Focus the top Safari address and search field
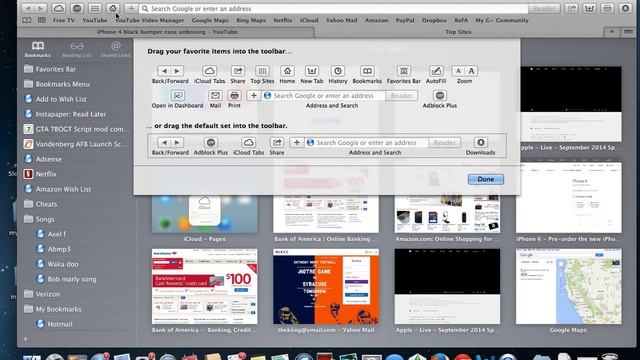Screen dimensions: 640x360 pyautogui.click(x=333, y=8)
